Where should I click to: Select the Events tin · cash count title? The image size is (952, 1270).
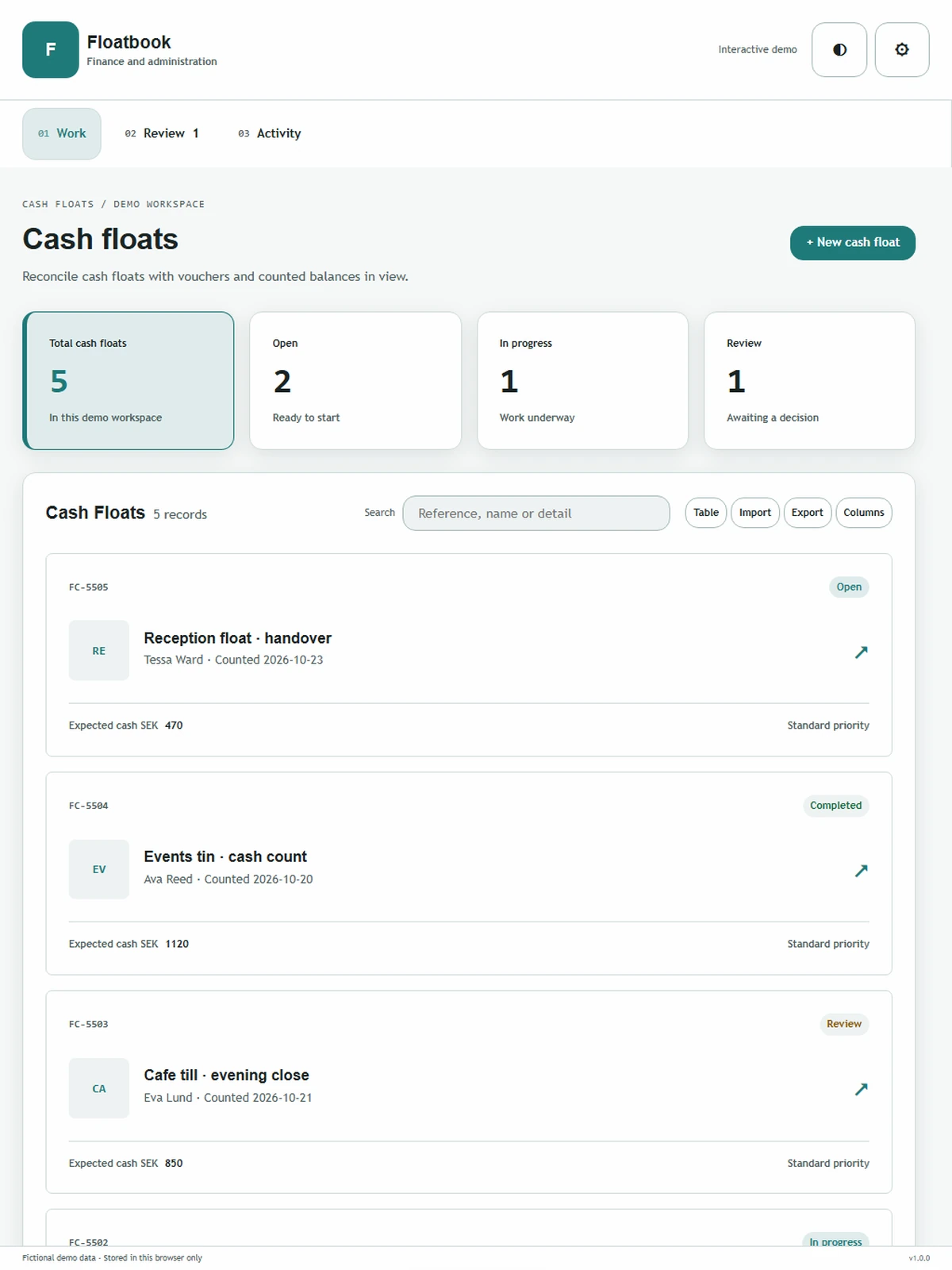pos(225,856)
